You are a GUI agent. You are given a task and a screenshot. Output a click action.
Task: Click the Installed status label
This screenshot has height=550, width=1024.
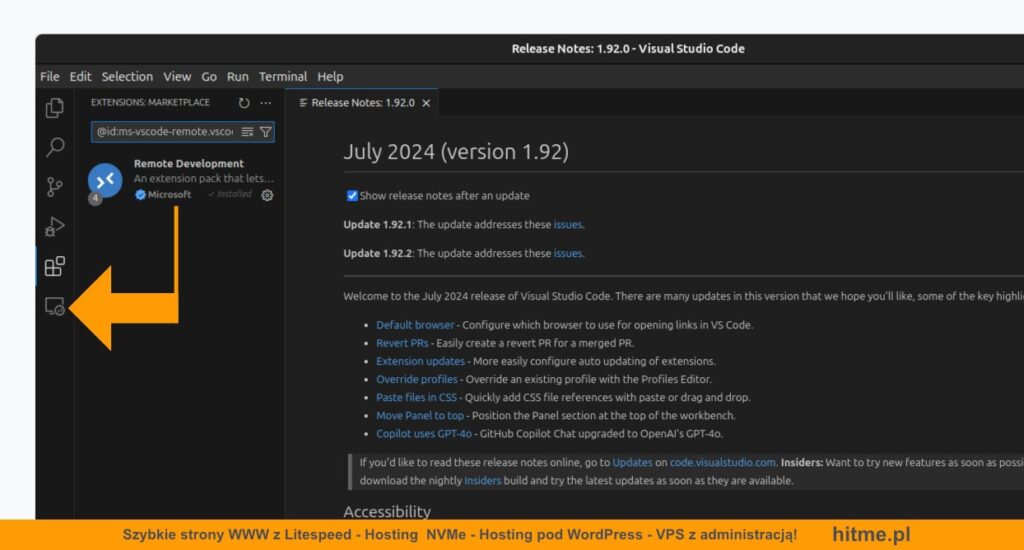point(230,194)
